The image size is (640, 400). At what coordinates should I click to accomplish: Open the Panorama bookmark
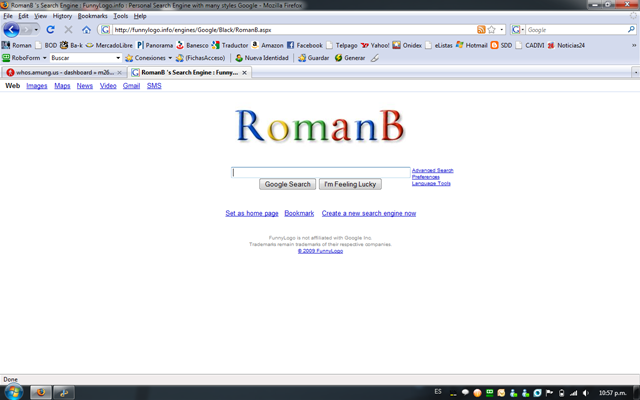155,45
